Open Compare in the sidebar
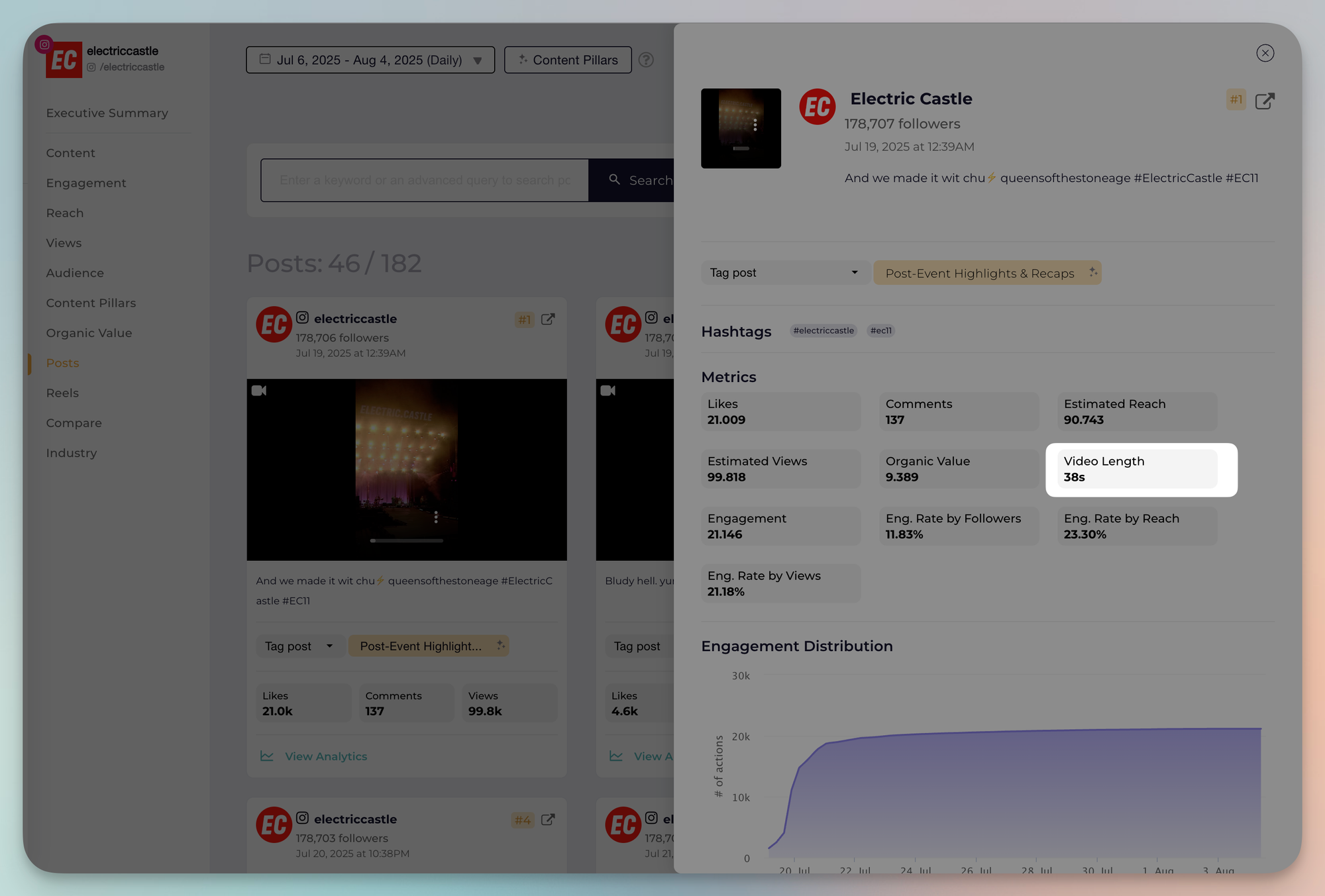The image size is (1325, 896). pos(74,423)
